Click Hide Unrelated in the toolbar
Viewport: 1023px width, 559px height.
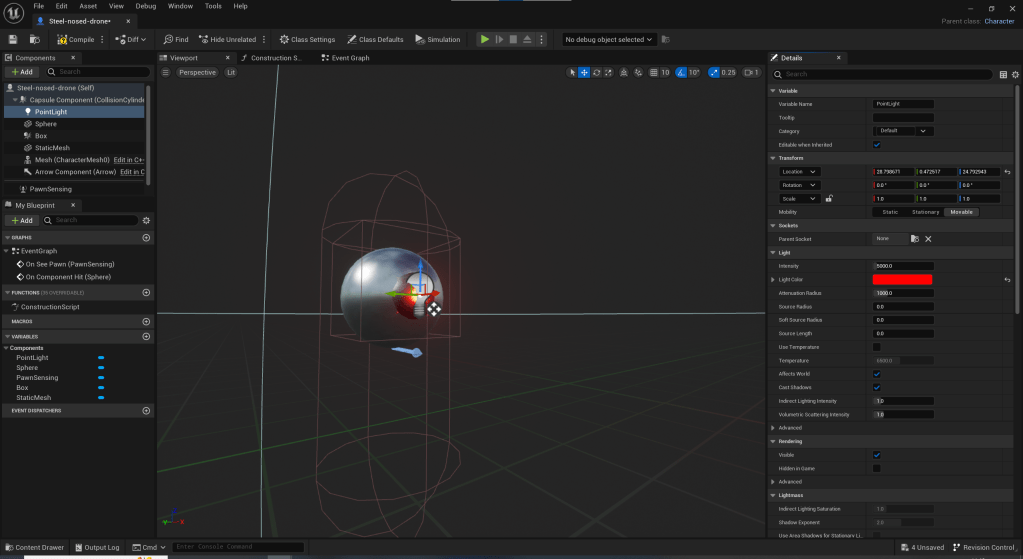click(x=229, y=40)
